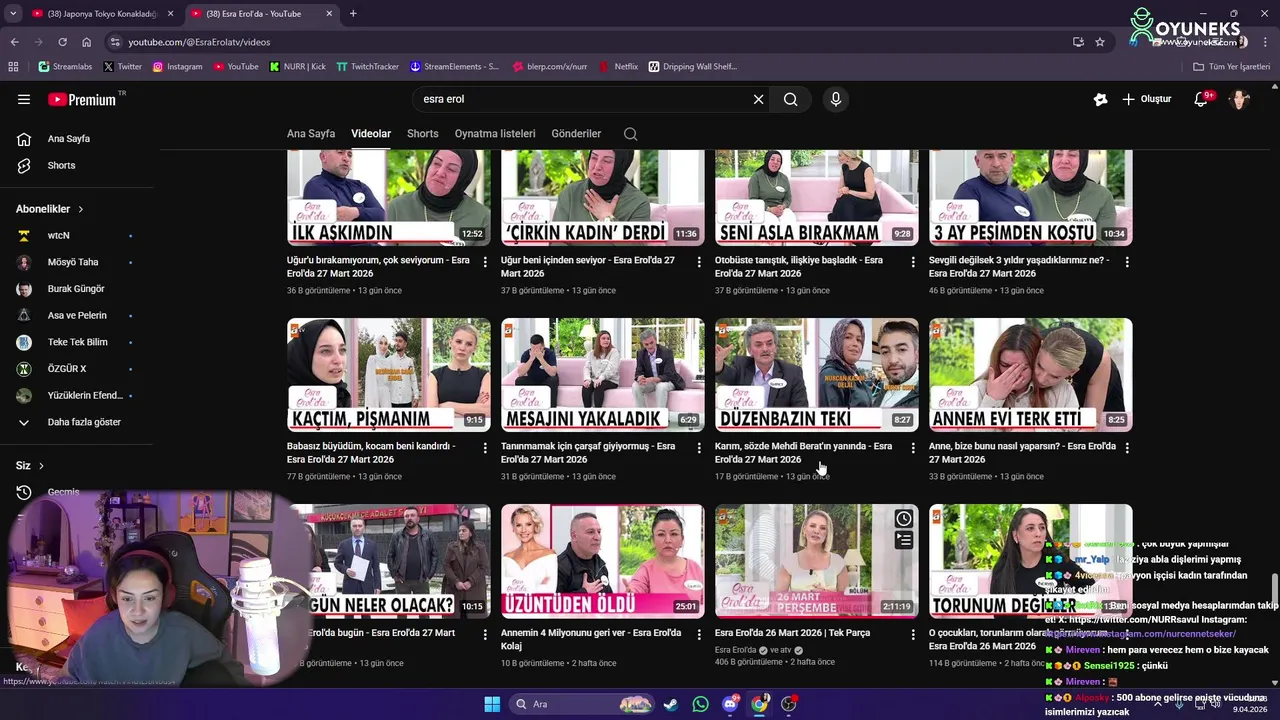Go back in browser history
This screenshot has height=720, width=1280.
[14, 42]
